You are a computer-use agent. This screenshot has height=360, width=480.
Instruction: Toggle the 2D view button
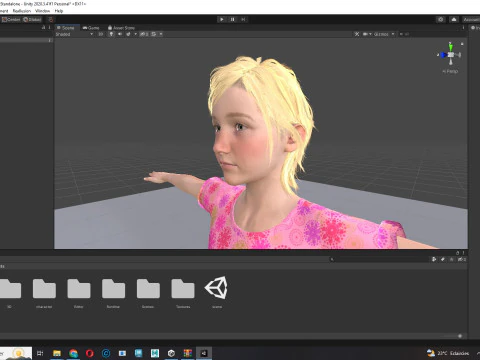point(100,34)
